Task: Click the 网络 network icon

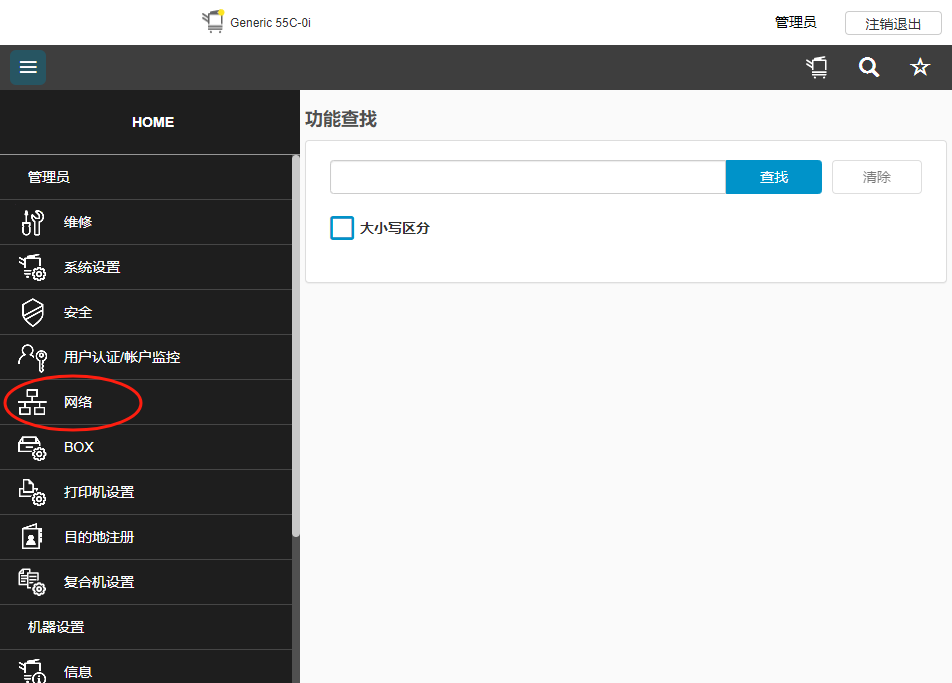Action: (33, 402)
